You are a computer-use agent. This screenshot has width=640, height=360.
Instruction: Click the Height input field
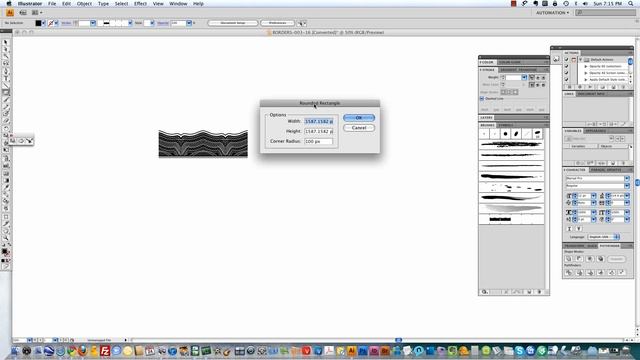pos(319,131)
